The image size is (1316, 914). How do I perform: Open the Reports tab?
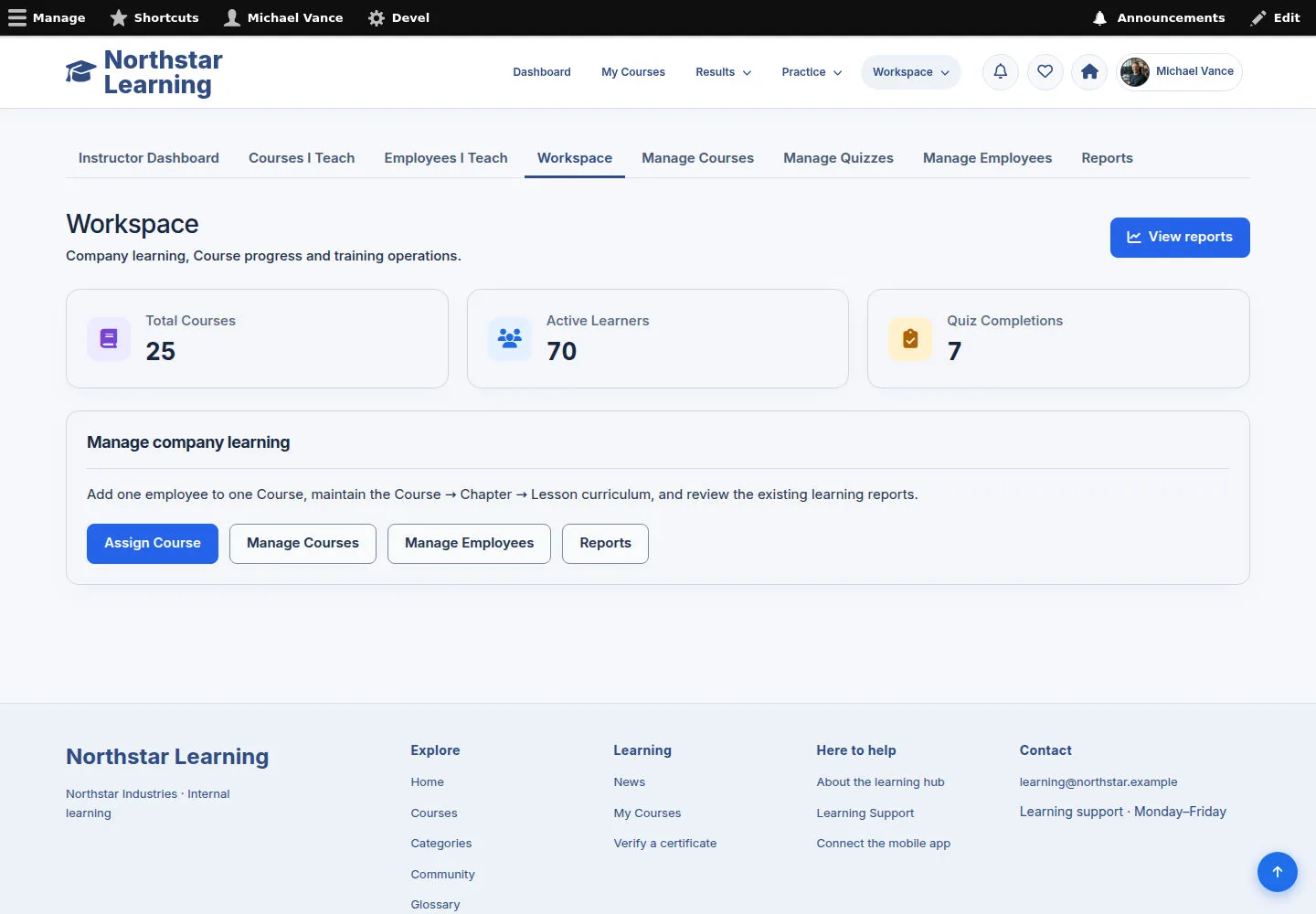[x=1107, y=158]
